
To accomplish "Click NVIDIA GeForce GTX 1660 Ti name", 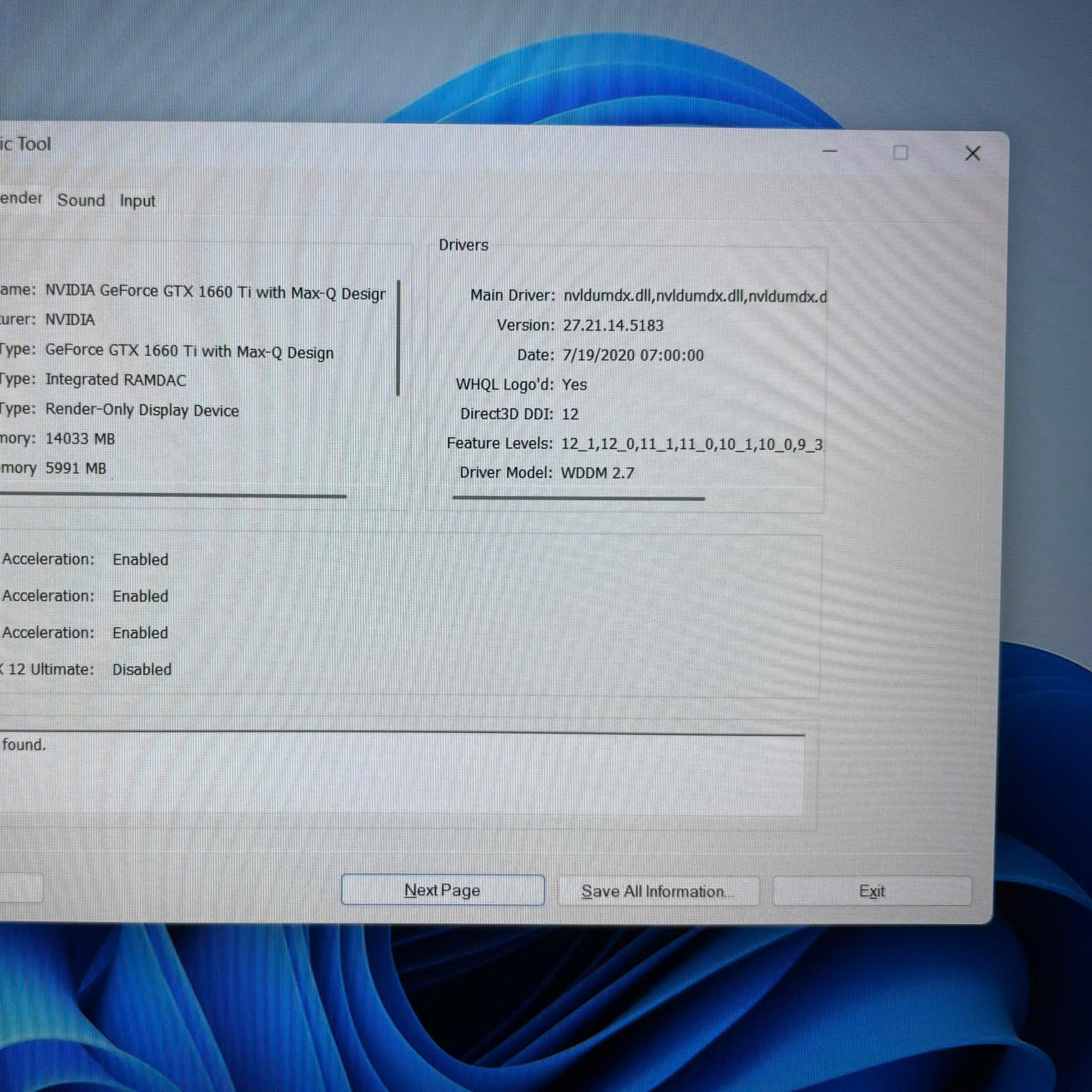I will (215, 292).
